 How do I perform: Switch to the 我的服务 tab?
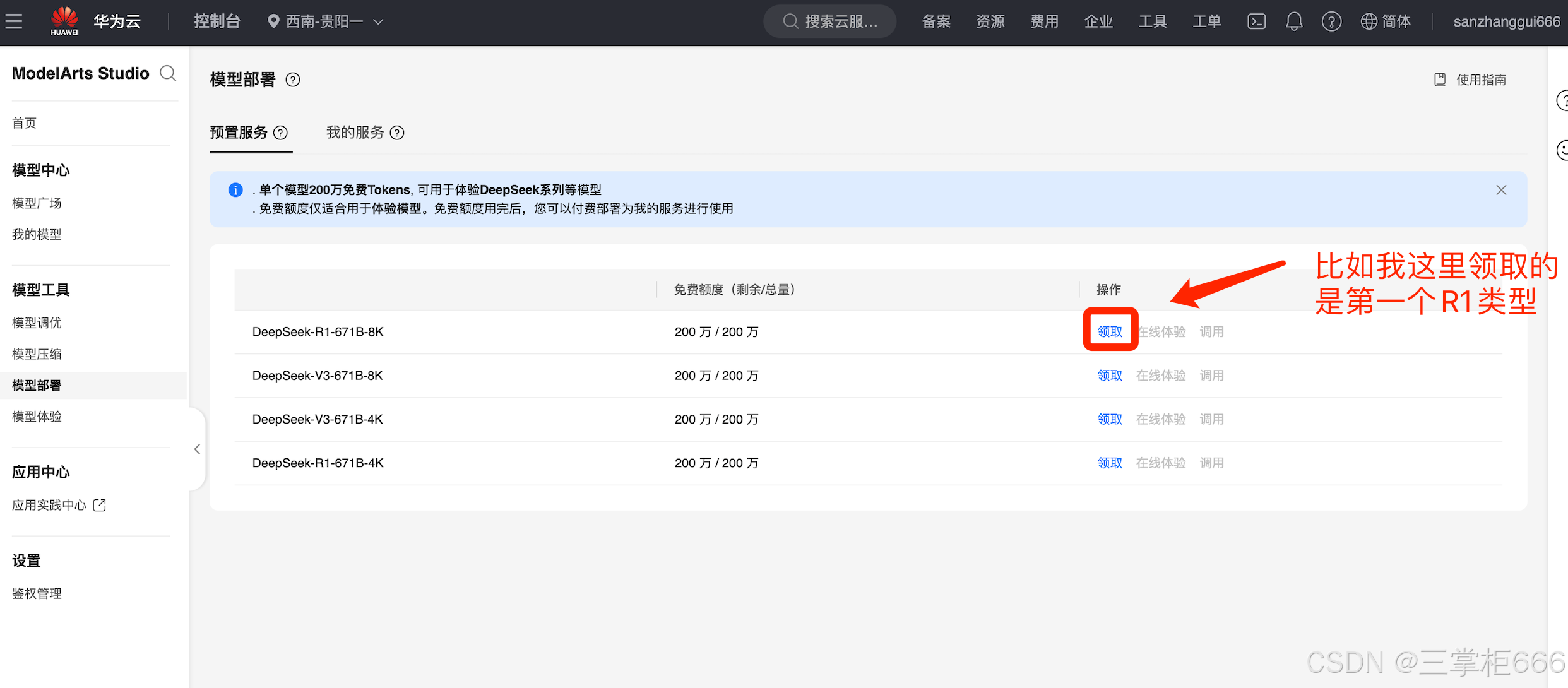(x=355, y=133)
